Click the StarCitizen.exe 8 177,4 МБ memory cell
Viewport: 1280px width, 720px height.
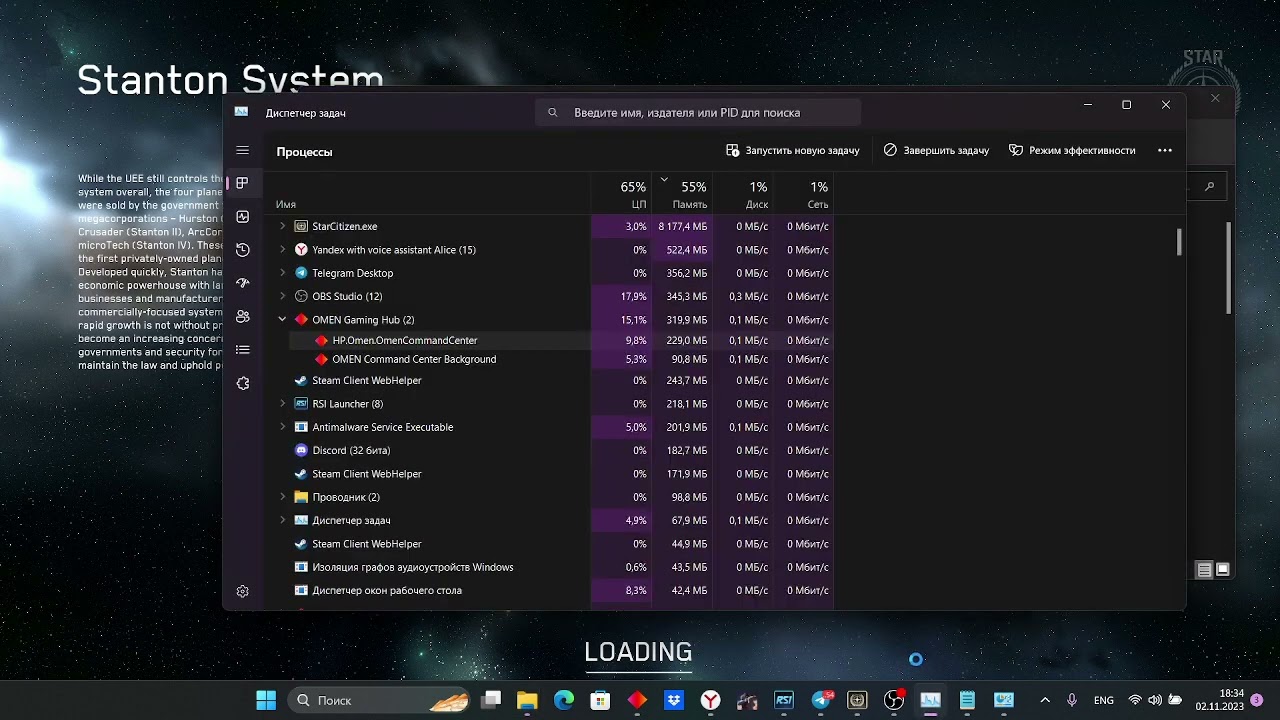[x=682, y=226]
